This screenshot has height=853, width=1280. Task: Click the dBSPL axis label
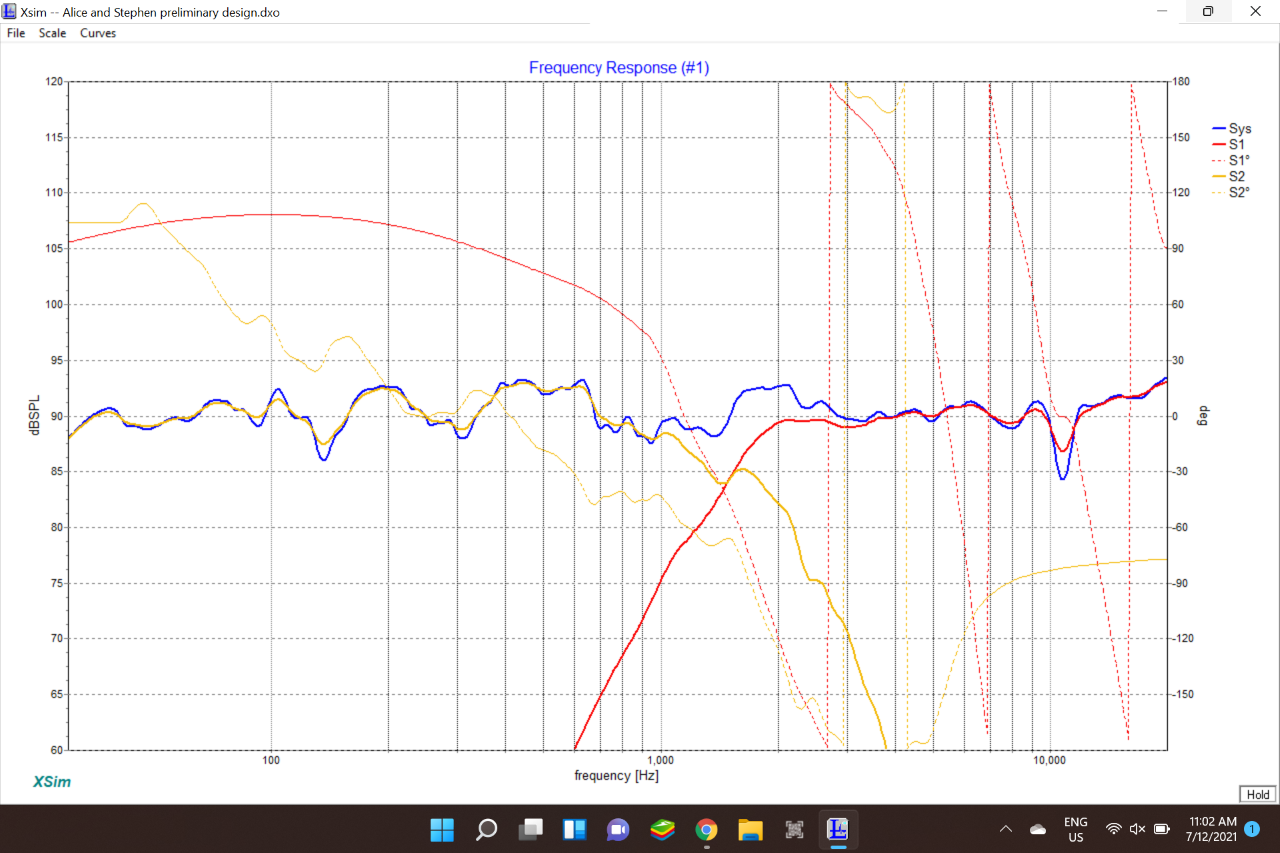click(x=33, y=416)
